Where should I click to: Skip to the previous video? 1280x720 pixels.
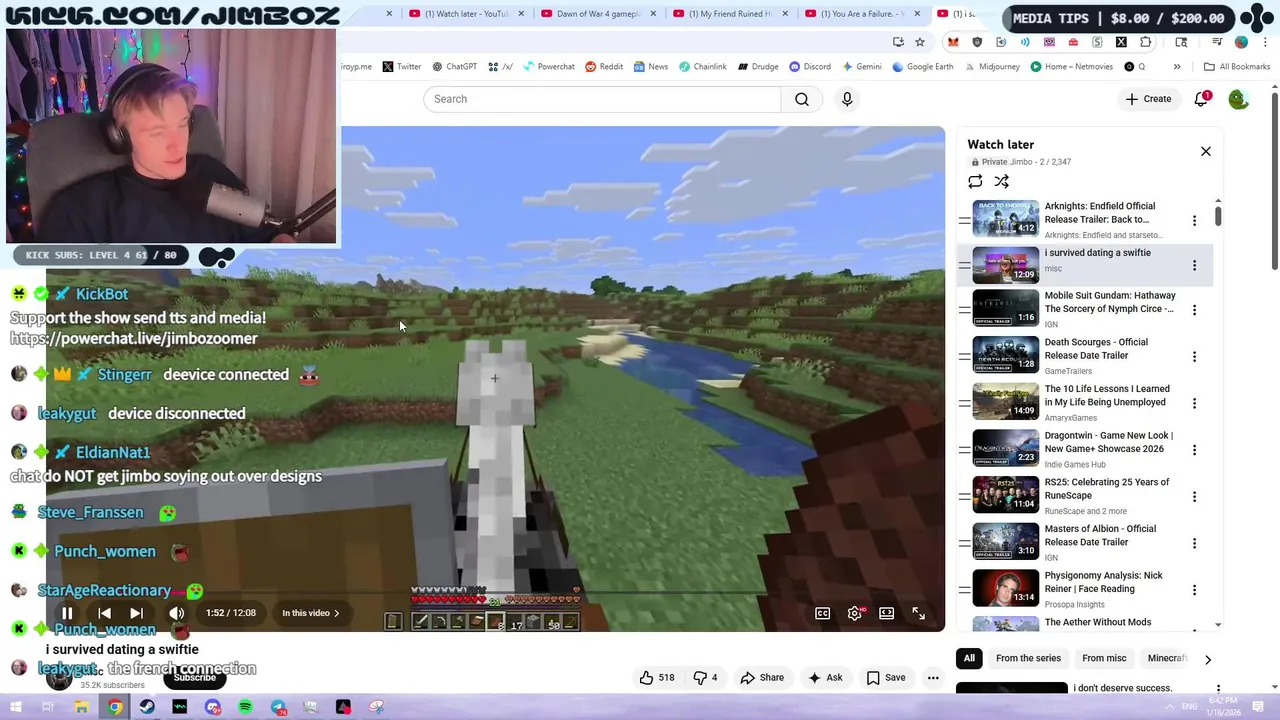pos(104,613)
